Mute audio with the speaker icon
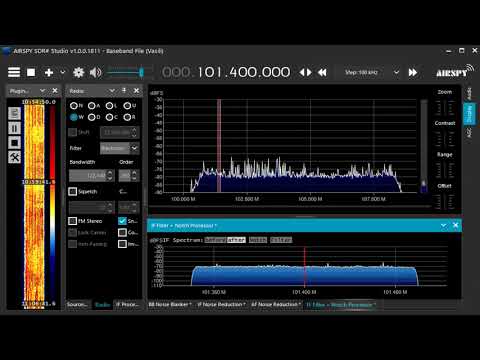The width and height of the screenshot is (480, 360). point(95,72)
